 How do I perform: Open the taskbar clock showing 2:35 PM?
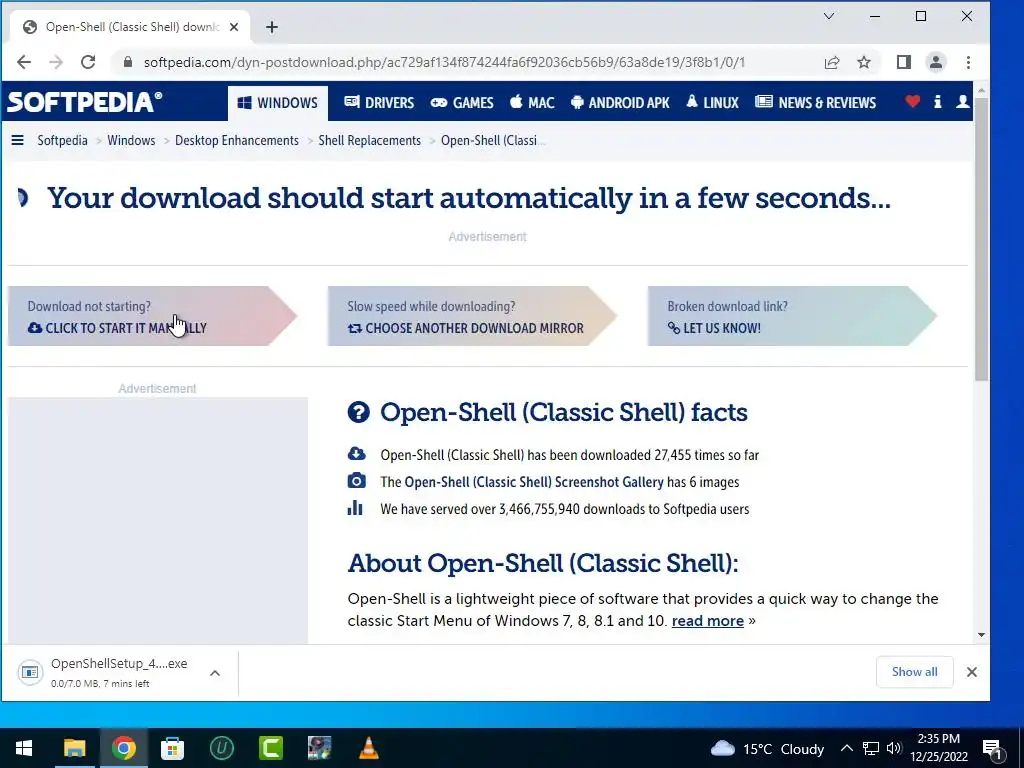click(x=939, y=748)
